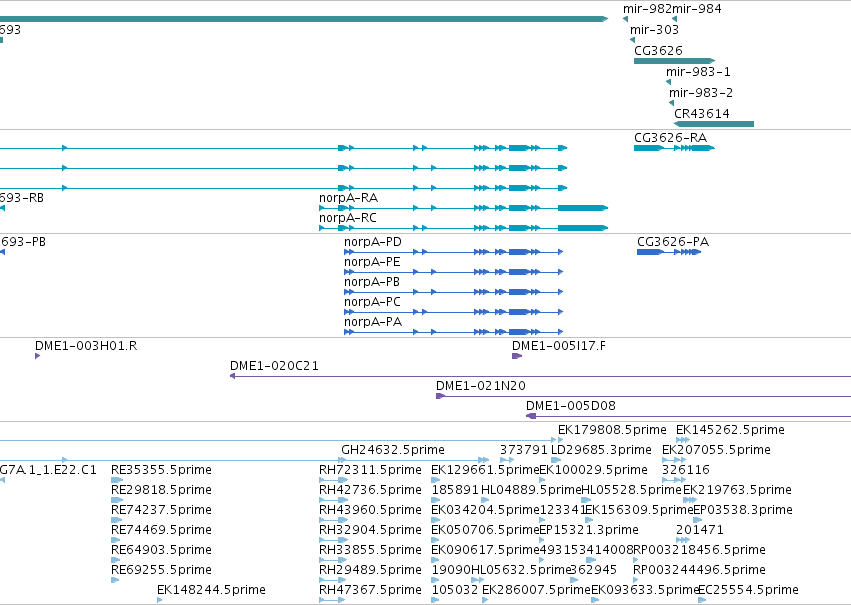The width and height of the screenshot is (851, 605).
Task: Open EST RE35355.5prime
Action: click(x=161, y=470)
